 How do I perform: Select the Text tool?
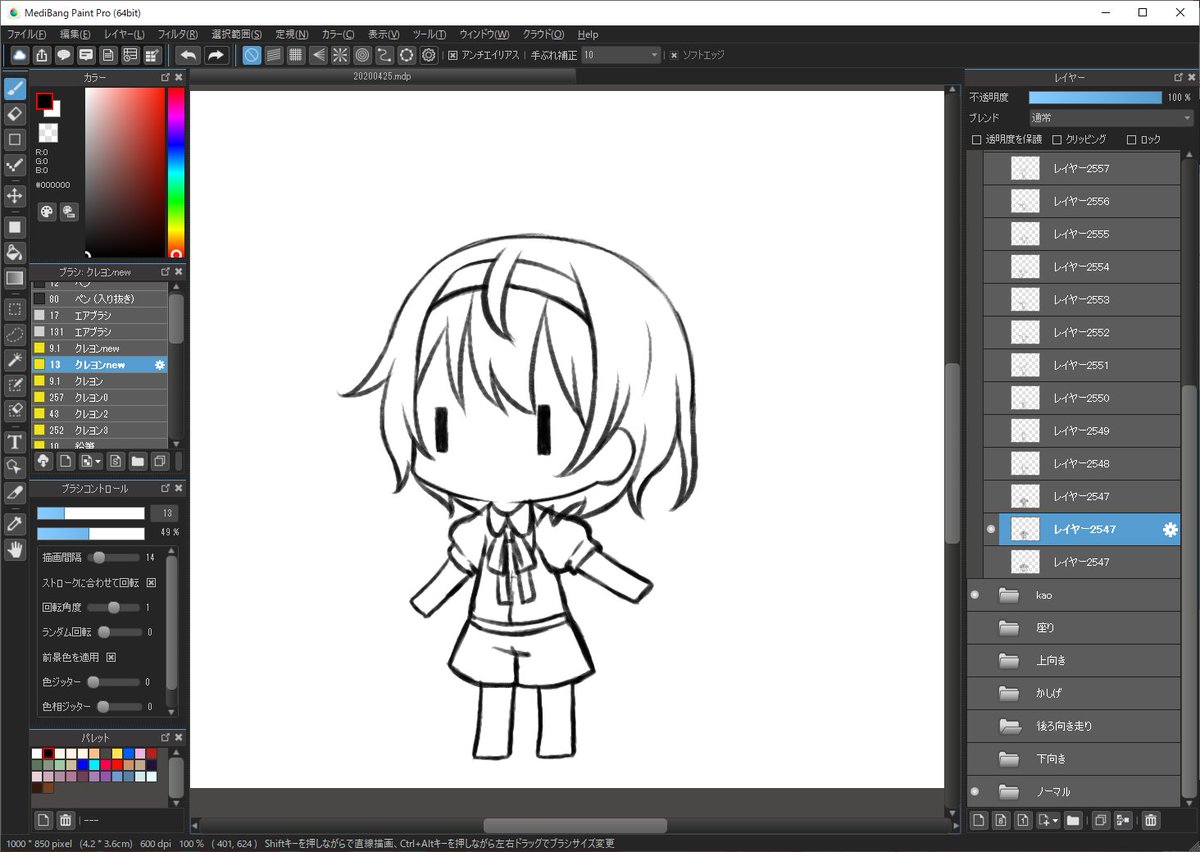point(15,441)
